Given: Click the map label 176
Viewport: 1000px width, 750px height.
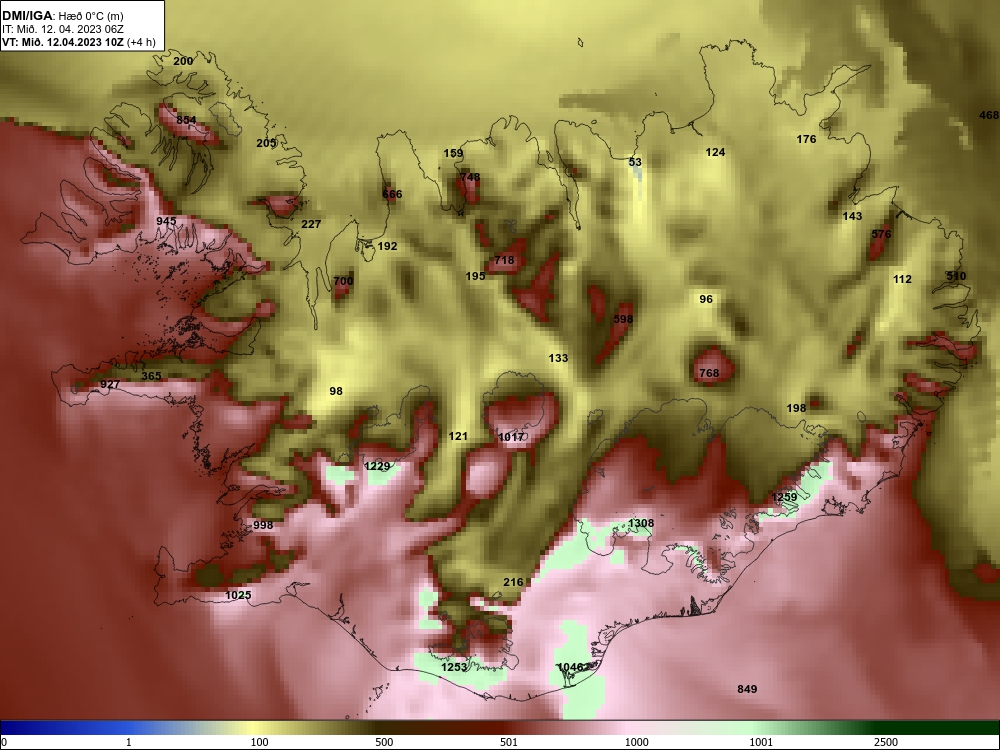Looking at the screenshot, I should 806,139.
